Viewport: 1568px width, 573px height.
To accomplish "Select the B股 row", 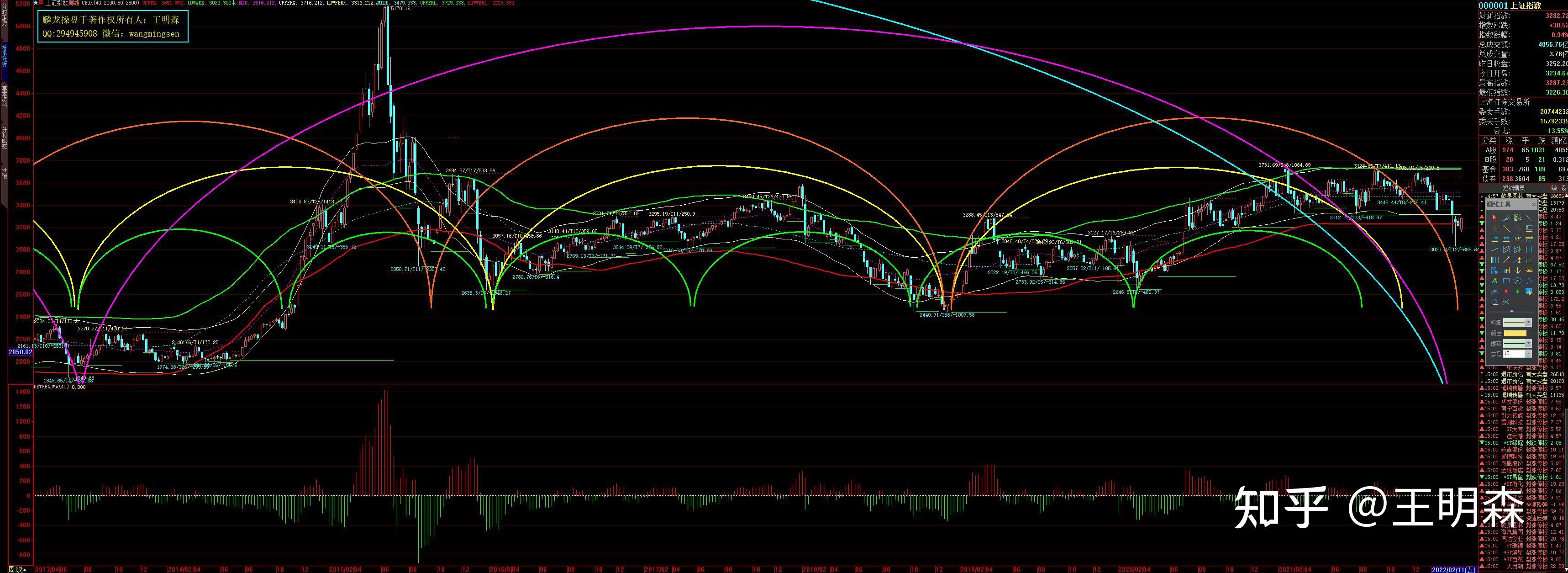I will tap(1524, 159).
